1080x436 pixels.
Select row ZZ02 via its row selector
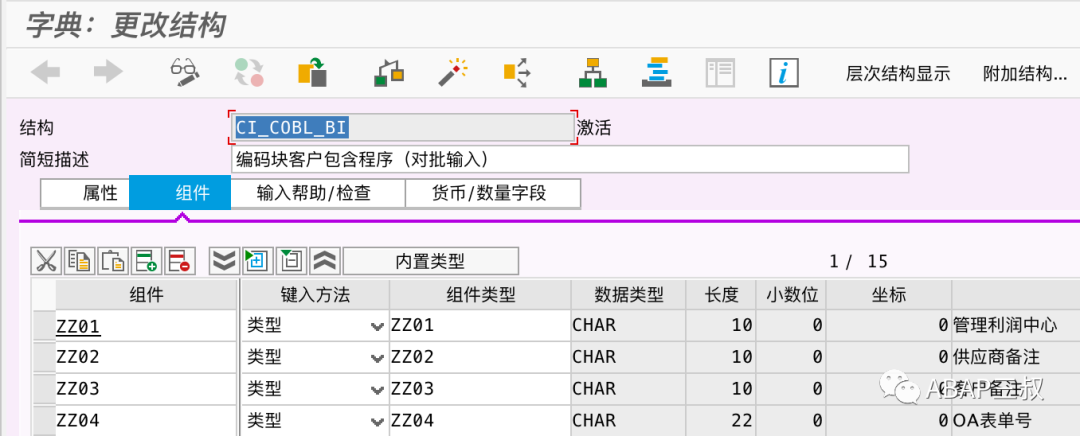pos(44,357)
